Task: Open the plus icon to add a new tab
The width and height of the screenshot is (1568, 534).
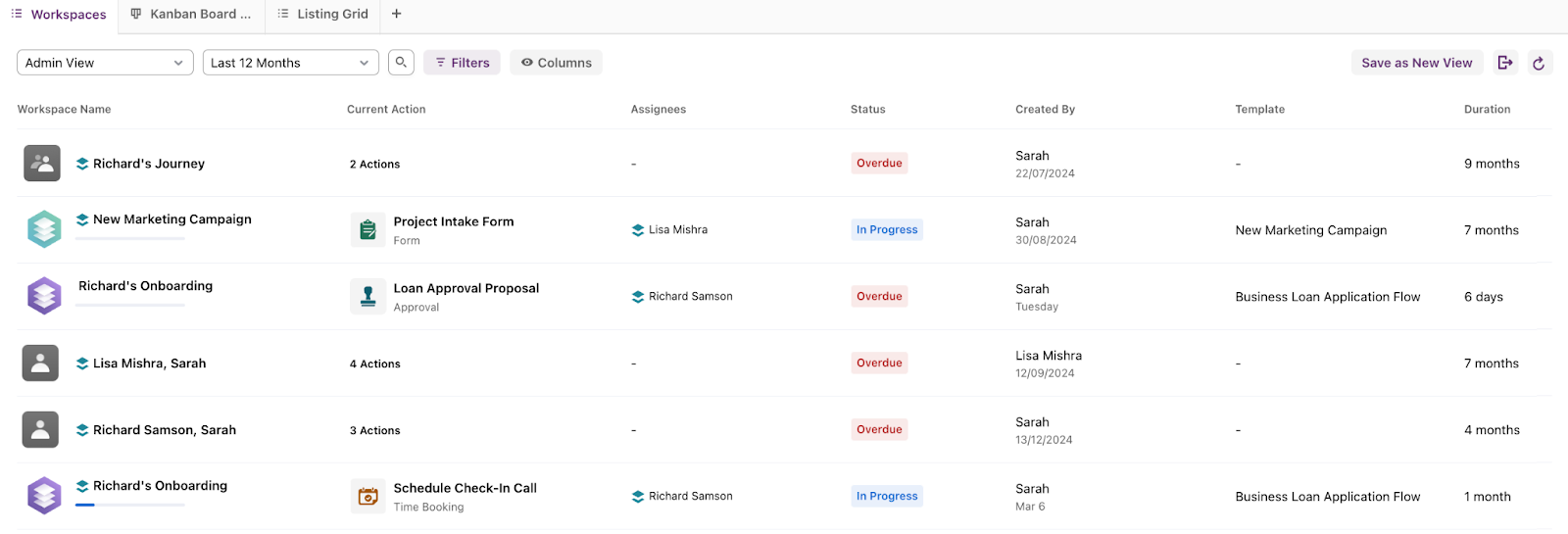Action: tap(396, 14)
